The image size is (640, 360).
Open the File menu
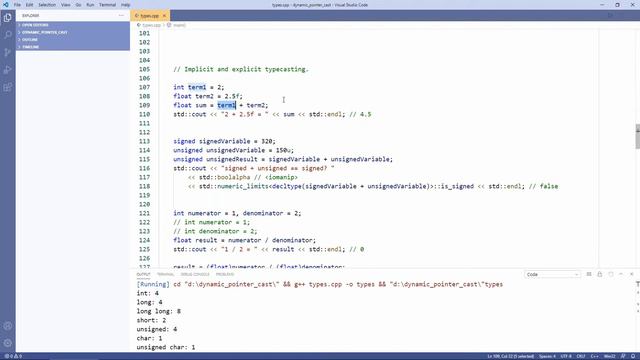17,5
